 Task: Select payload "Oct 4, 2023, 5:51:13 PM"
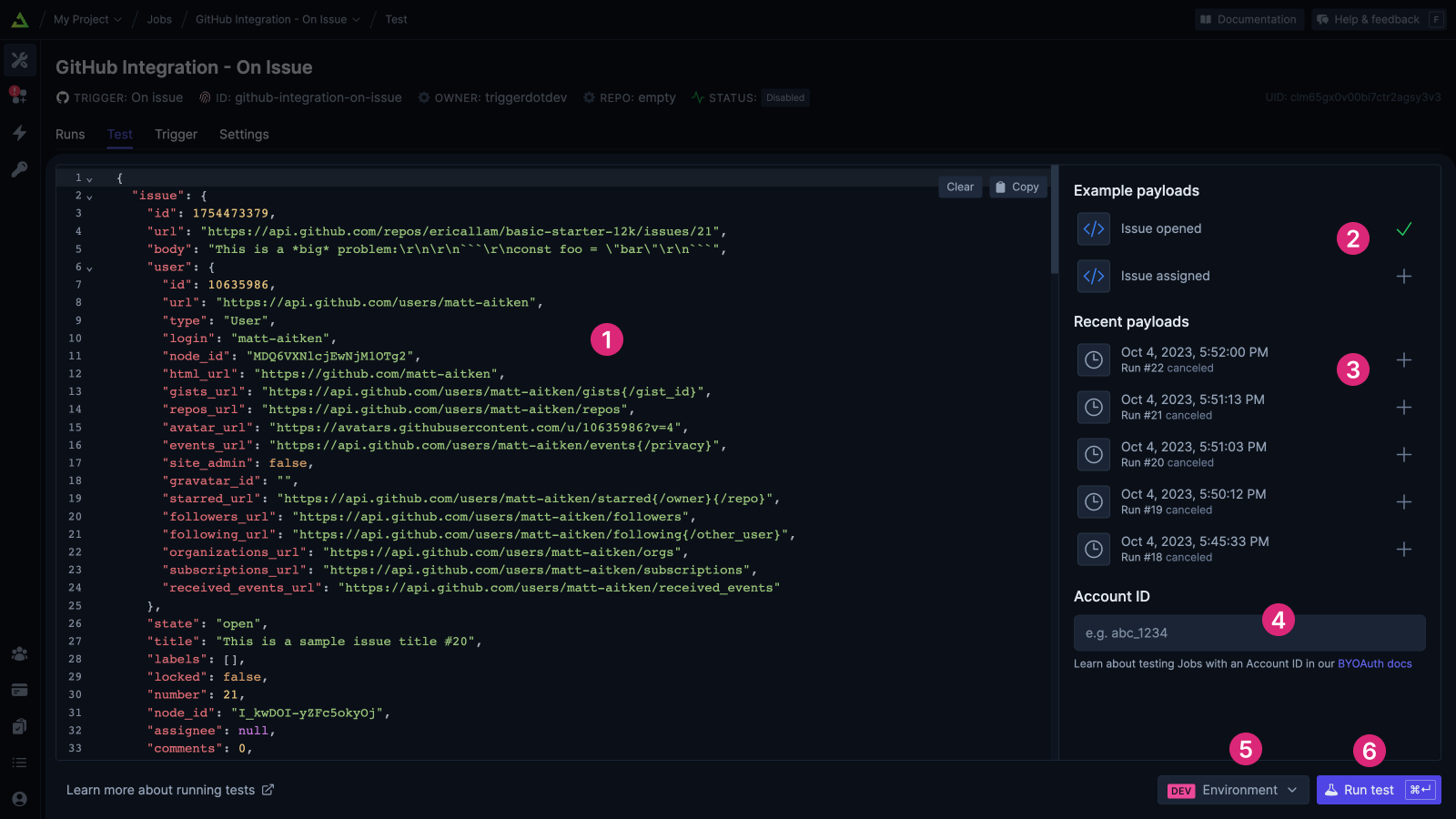click(x=1193, y=399)
